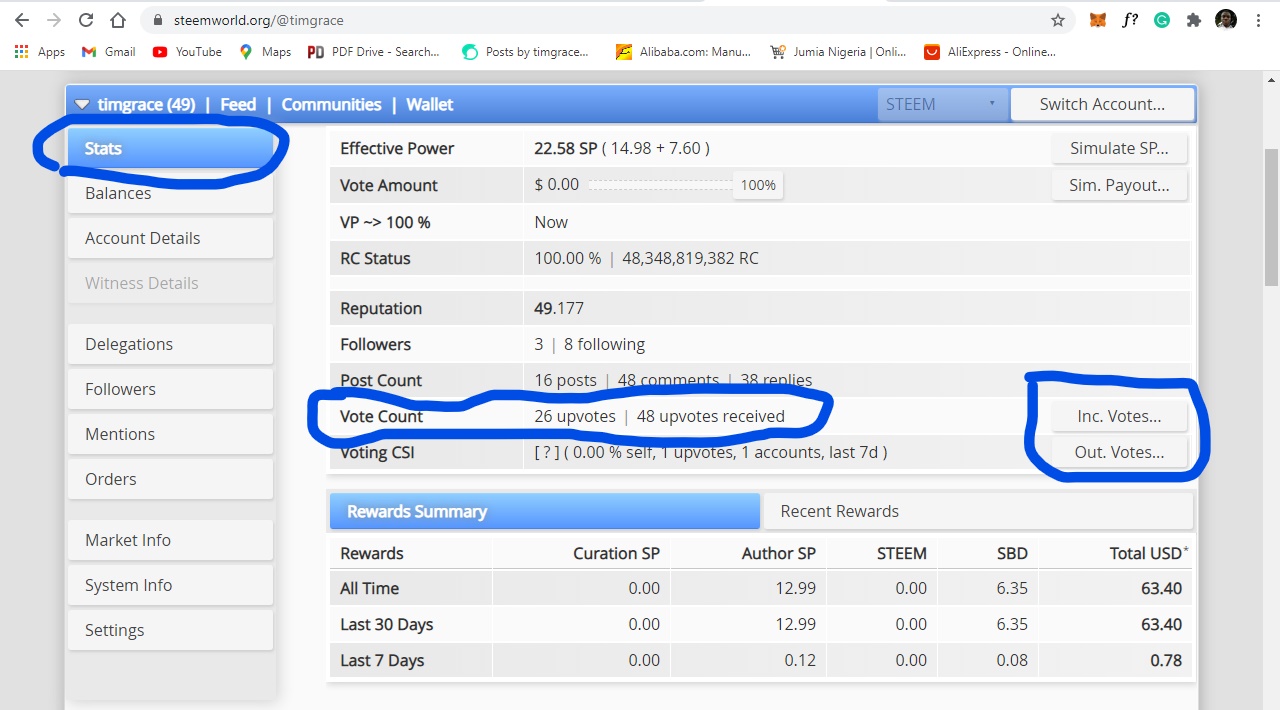Open the STEEM chain dropdown
The height and width of the screenshot is (710, 1280).
click(x=942, y=104)
